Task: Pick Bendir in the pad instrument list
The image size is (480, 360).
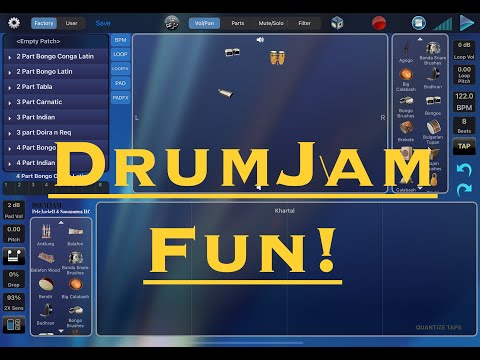Action: (x=46, y=288)
